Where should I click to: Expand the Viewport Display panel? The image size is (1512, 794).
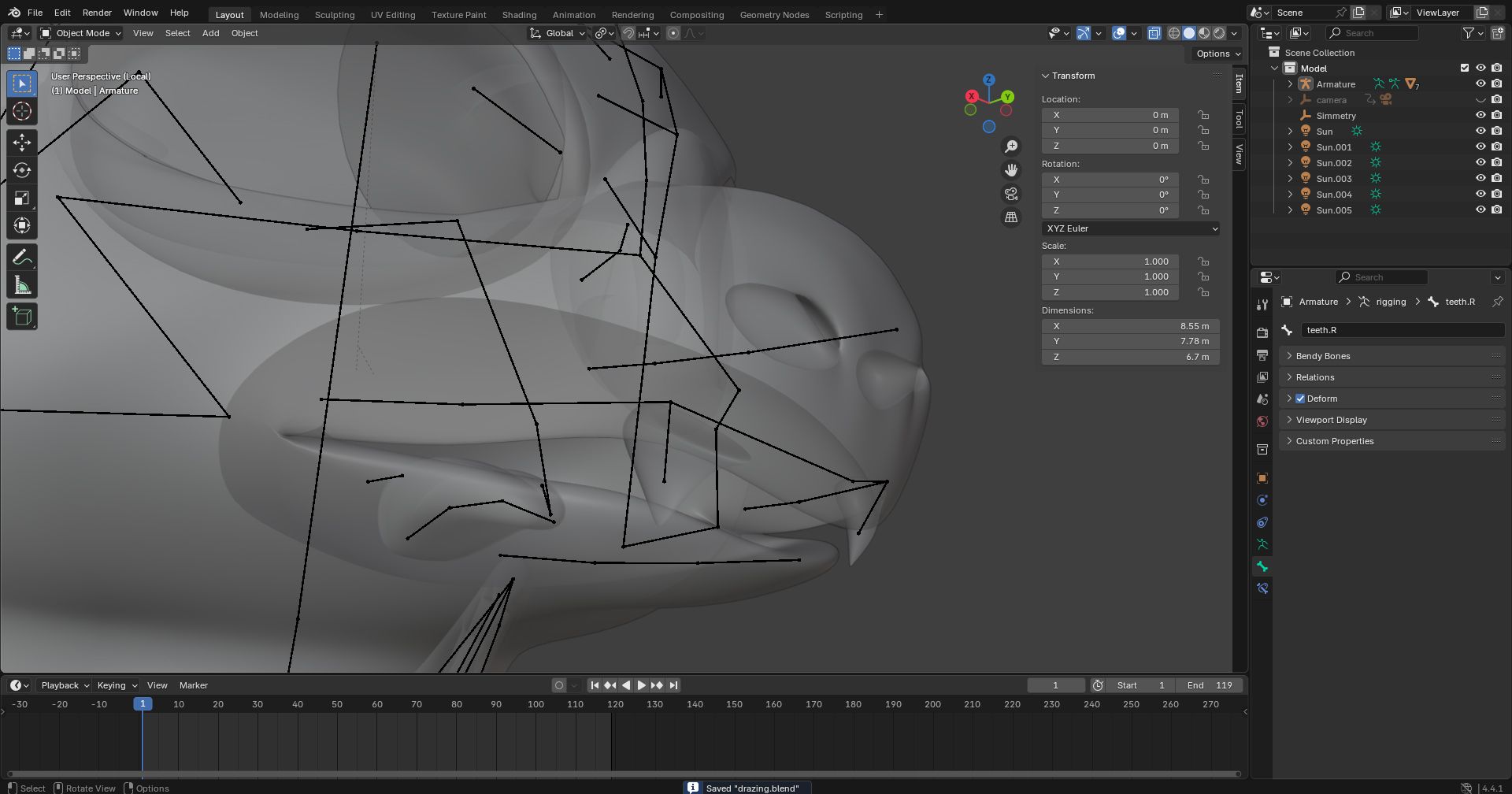(1392, 420)
